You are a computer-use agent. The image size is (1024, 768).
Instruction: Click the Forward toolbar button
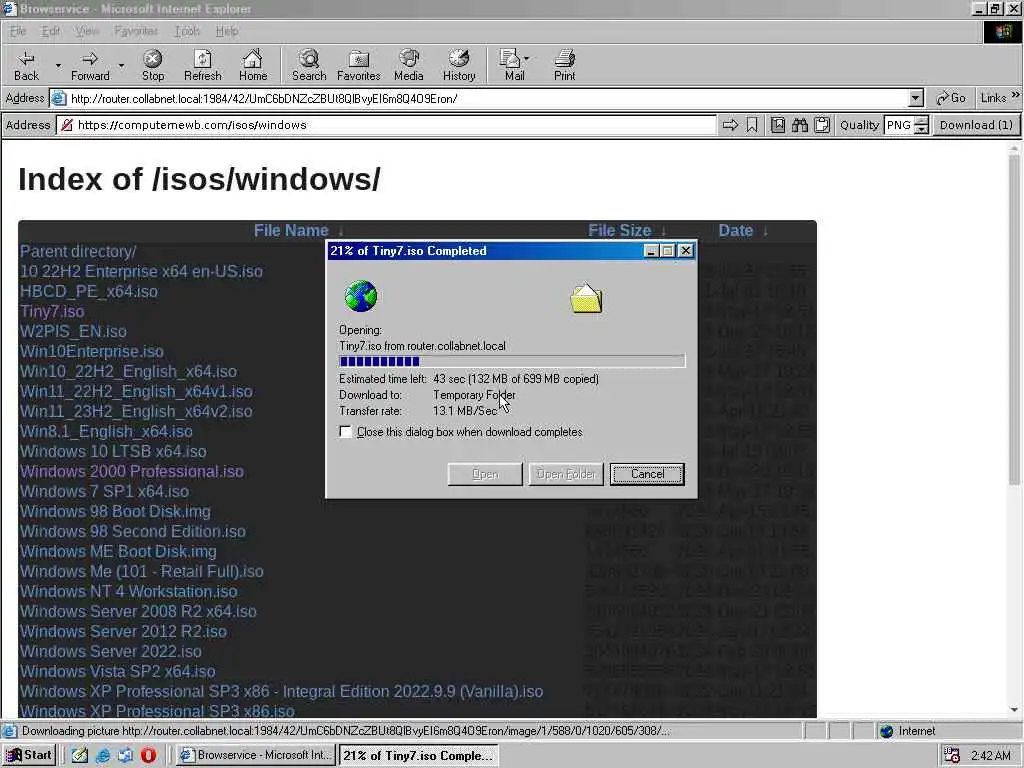click(x=90, y=65)
